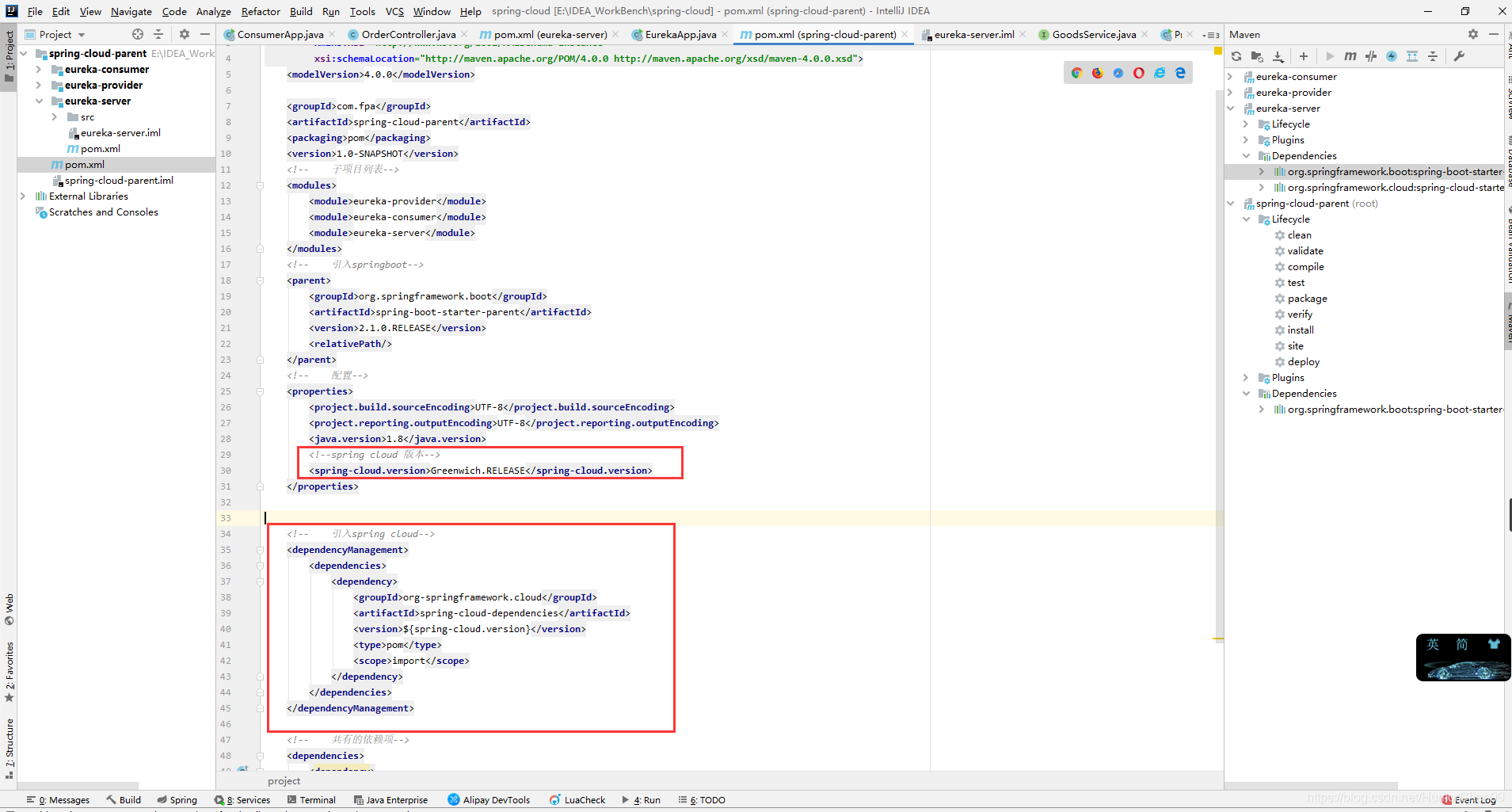Select eureka-server.iml in Project tree
The height and width of the screenshot is (812, 1512).
tap(120, 133)
